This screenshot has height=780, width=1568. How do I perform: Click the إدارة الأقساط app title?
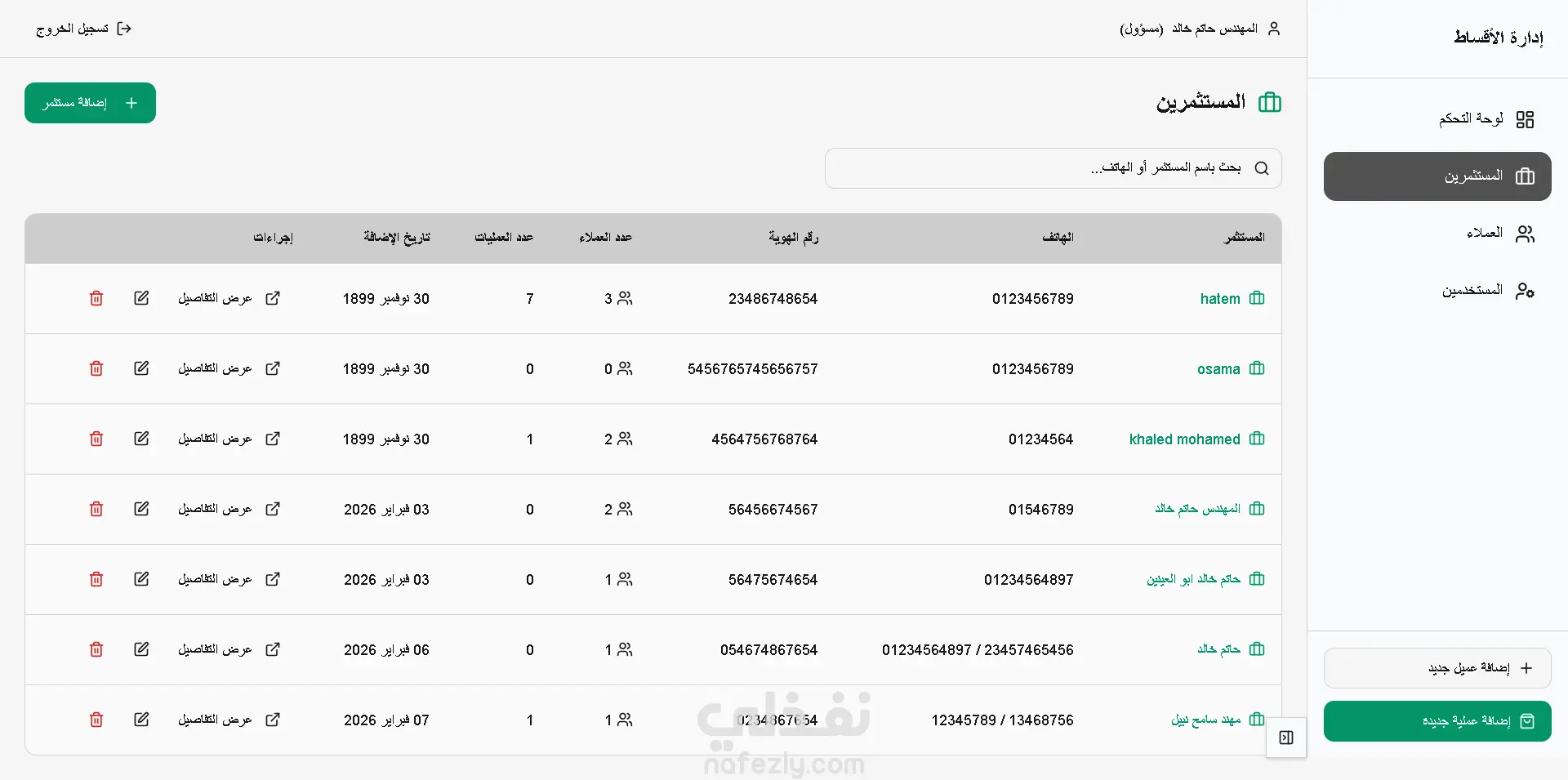(1499, 38)
